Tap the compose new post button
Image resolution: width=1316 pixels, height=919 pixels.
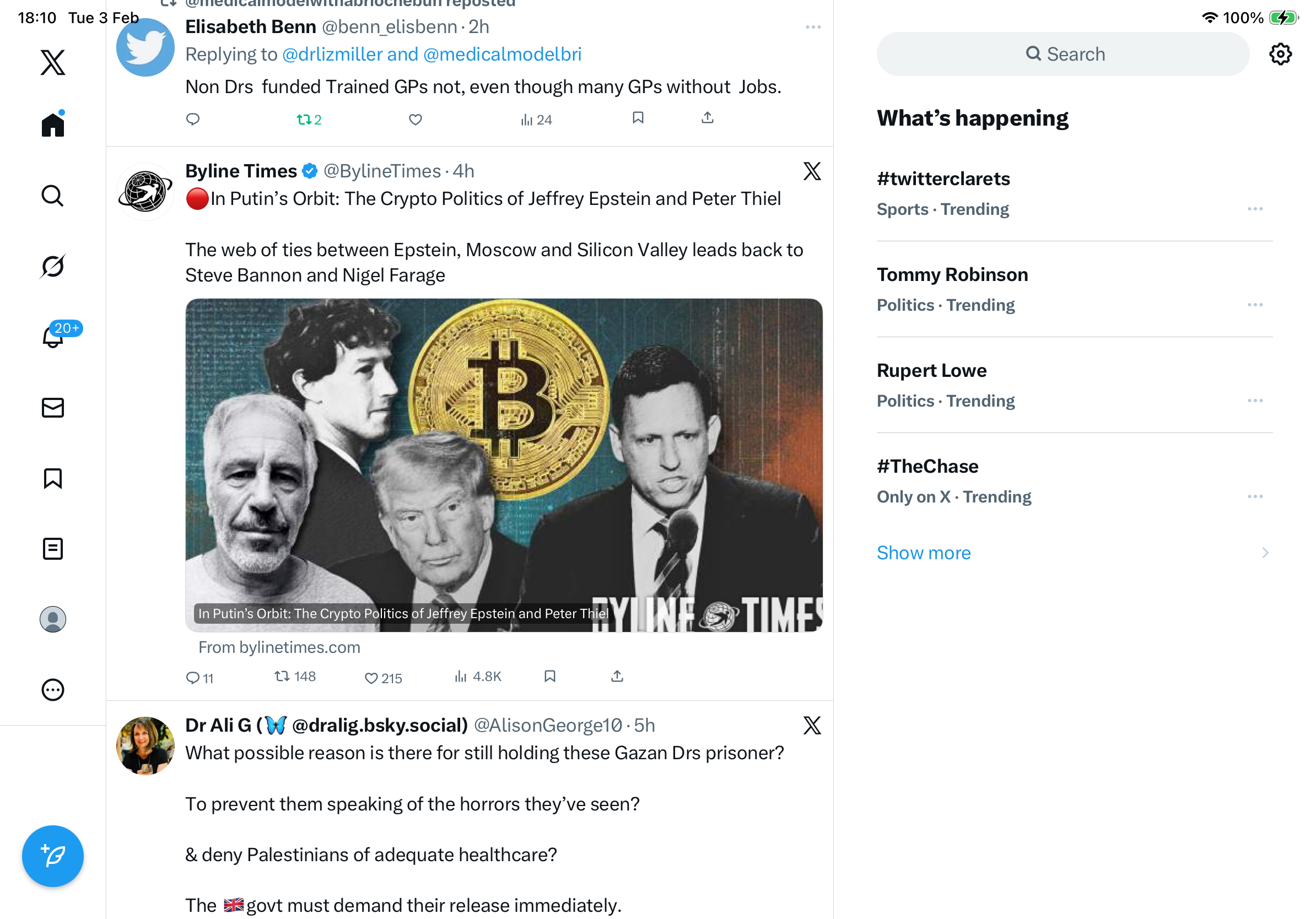53,856
